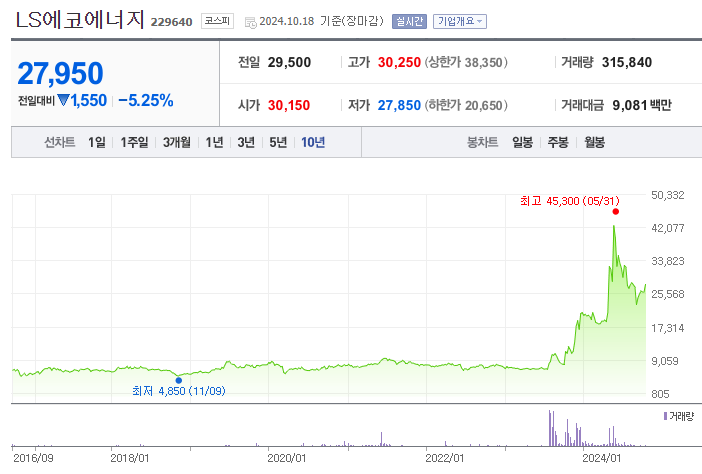Viewport: 702px width, 474px height.
Task: Click the red 최고 45,300 peak marker
Action: point(616,212)
